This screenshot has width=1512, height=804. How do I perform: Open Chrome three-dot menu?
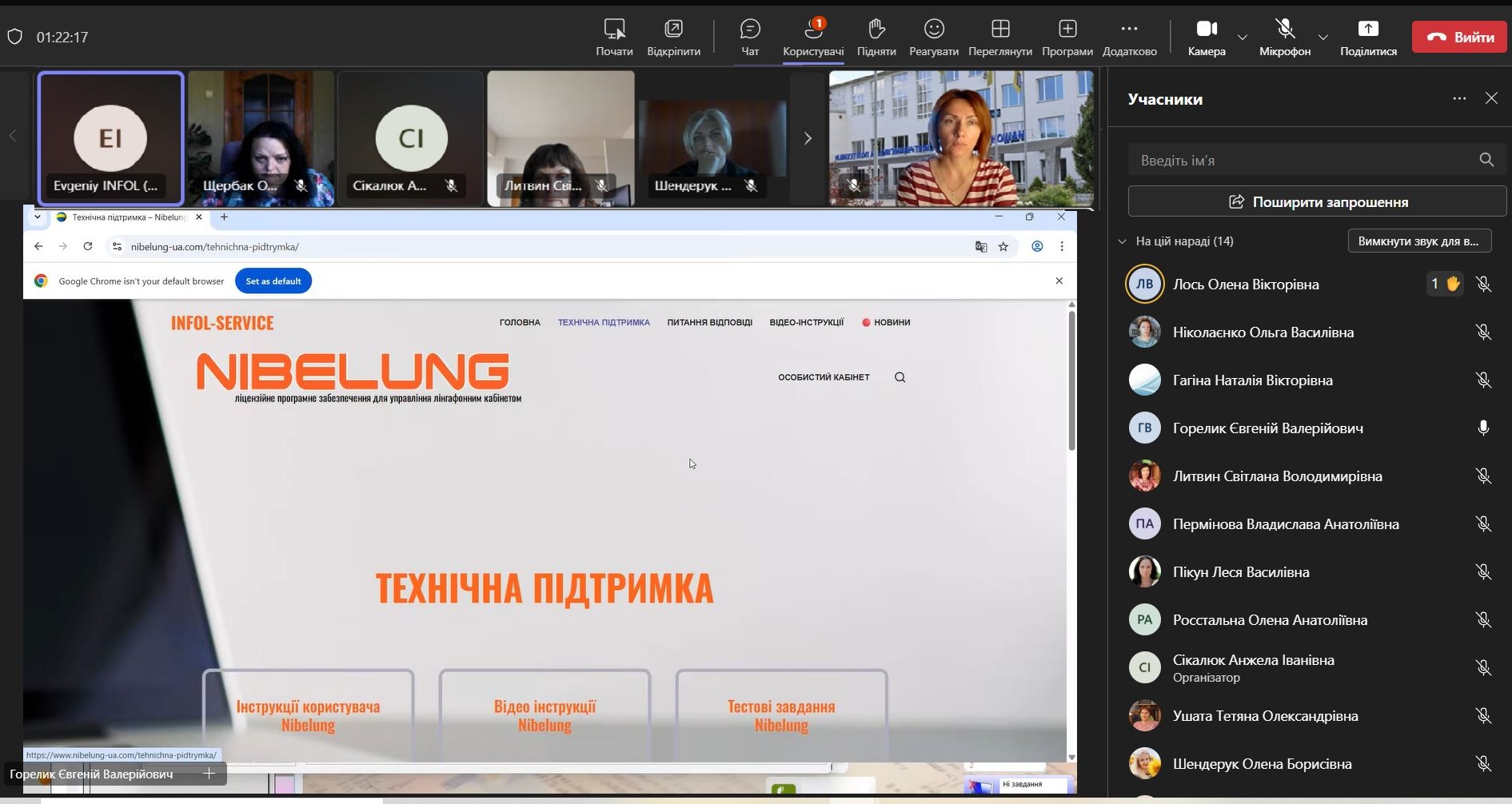point(1062,246)
